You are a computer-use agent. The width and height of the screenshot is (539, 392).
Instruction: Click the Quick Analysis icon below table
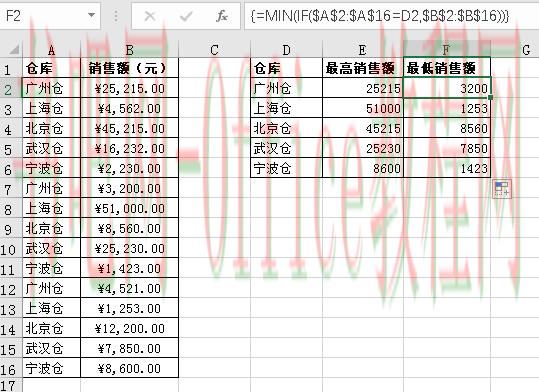pos(502,189)
